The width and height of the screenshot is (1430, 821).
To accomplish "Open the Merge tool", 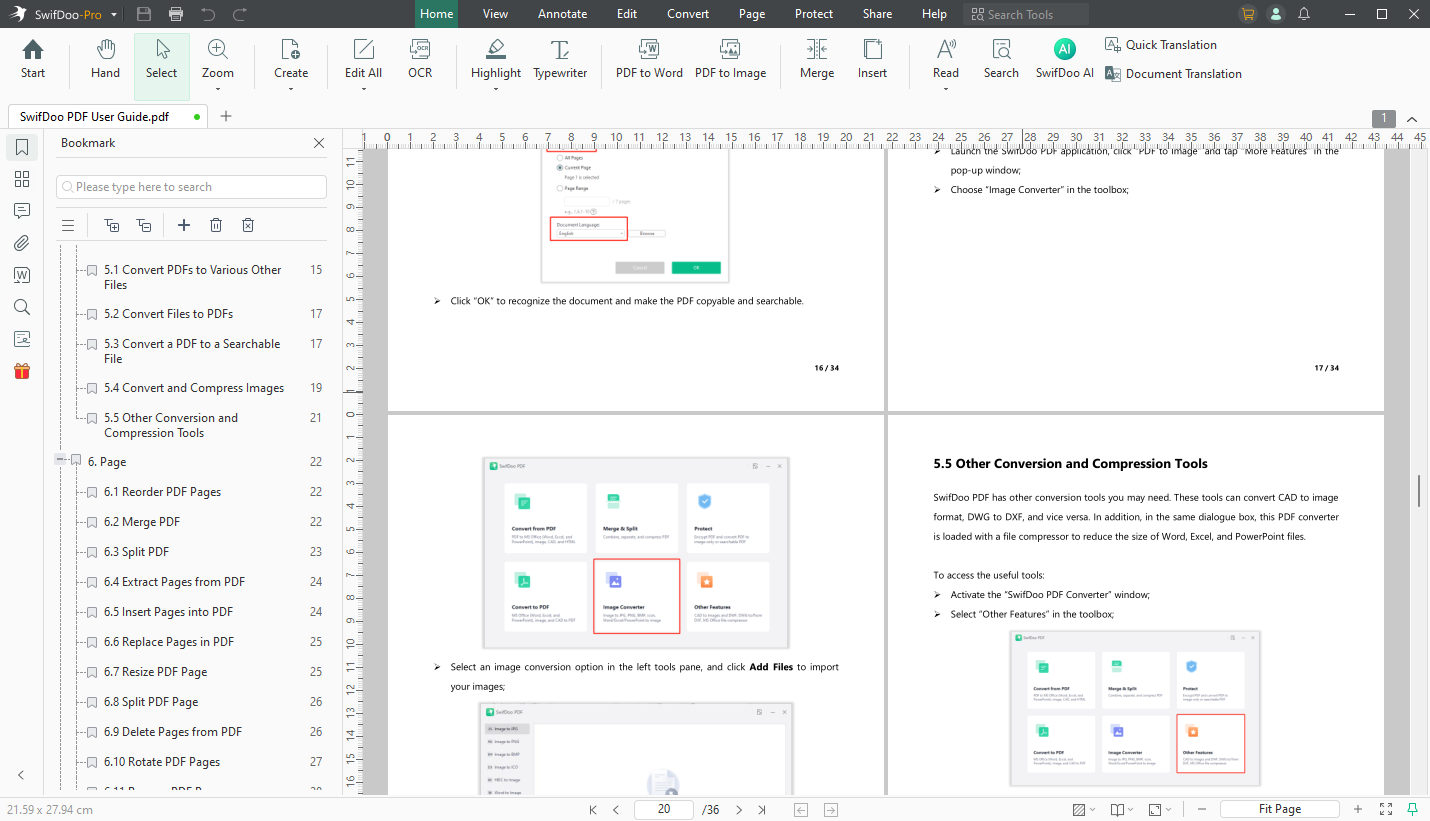I will click(x=817, y=60).
